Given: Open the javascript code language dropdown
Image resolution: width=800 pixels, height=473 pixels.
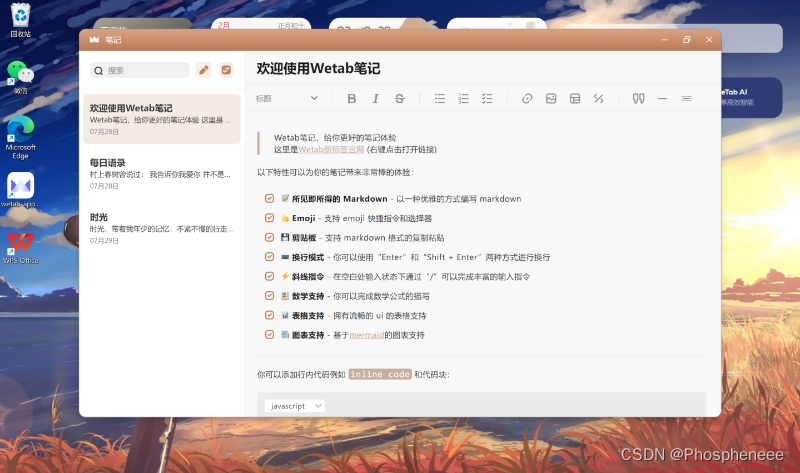Looking at the screenshot, I should click(x=294, y=406).
